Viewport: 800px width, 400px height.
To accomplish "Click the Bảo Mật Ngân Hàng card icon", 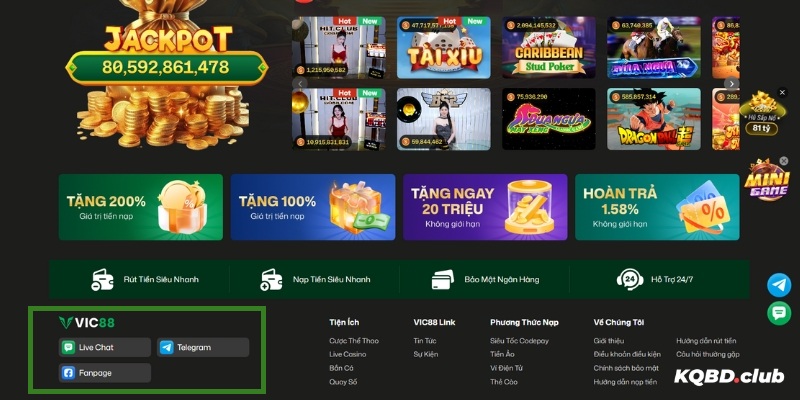I will pyautogui.click(x=442, y=280).
